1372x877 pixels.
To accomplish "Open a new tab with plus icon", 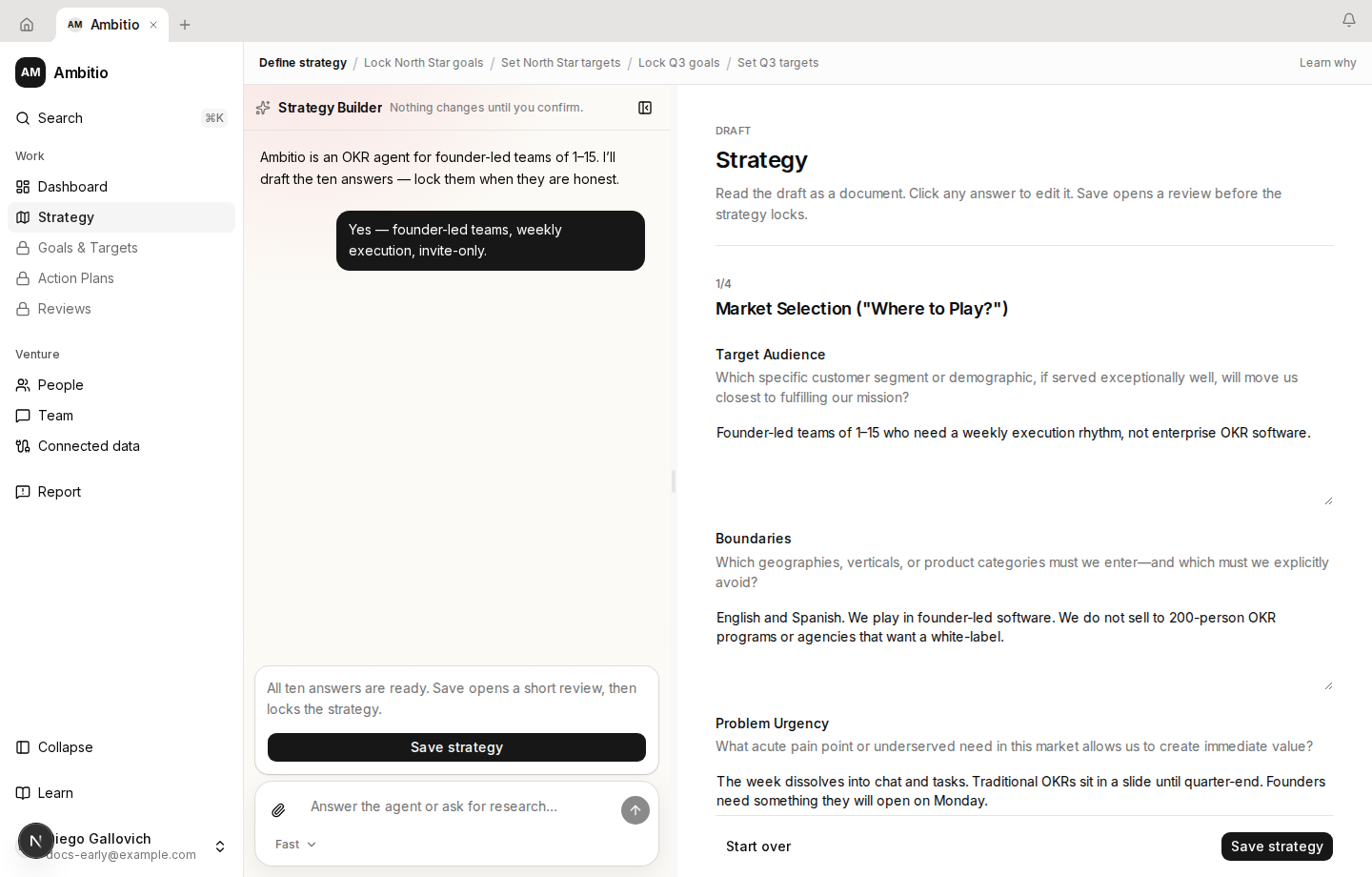I will [185, 25].
